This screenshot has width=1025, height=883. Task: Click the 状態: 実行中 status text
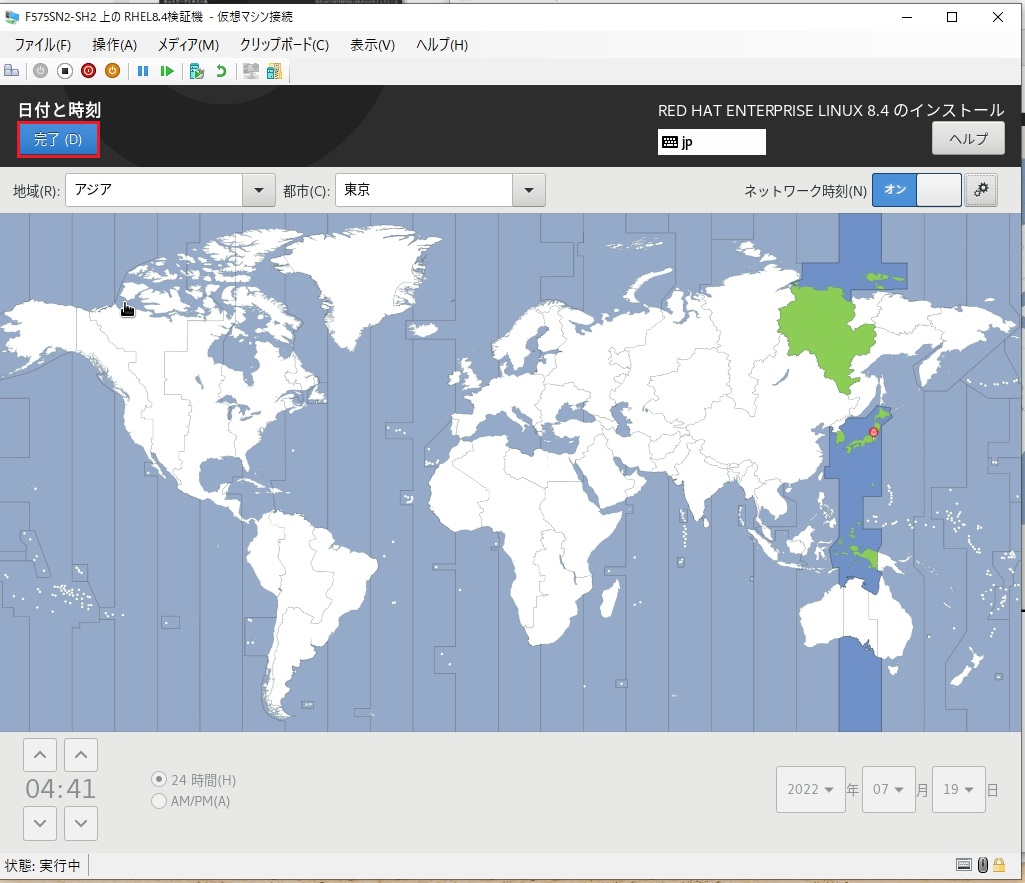pyautogui.click(x=42, y=865)
